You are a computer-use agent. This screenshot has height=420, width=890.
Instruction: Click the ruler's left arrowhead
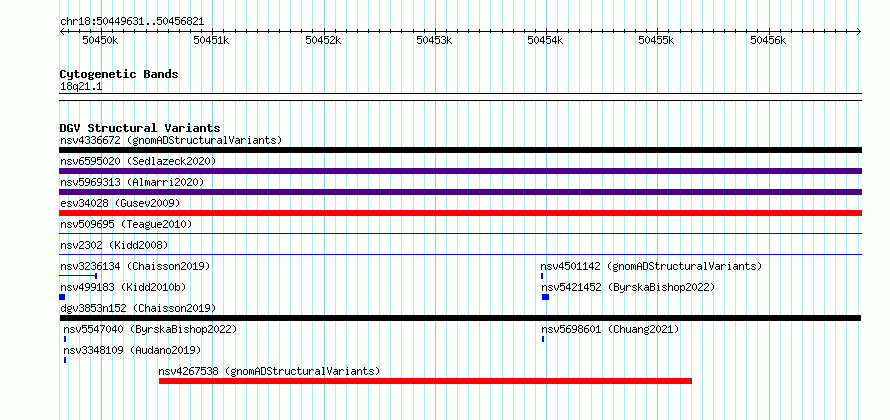coord(62,31)
